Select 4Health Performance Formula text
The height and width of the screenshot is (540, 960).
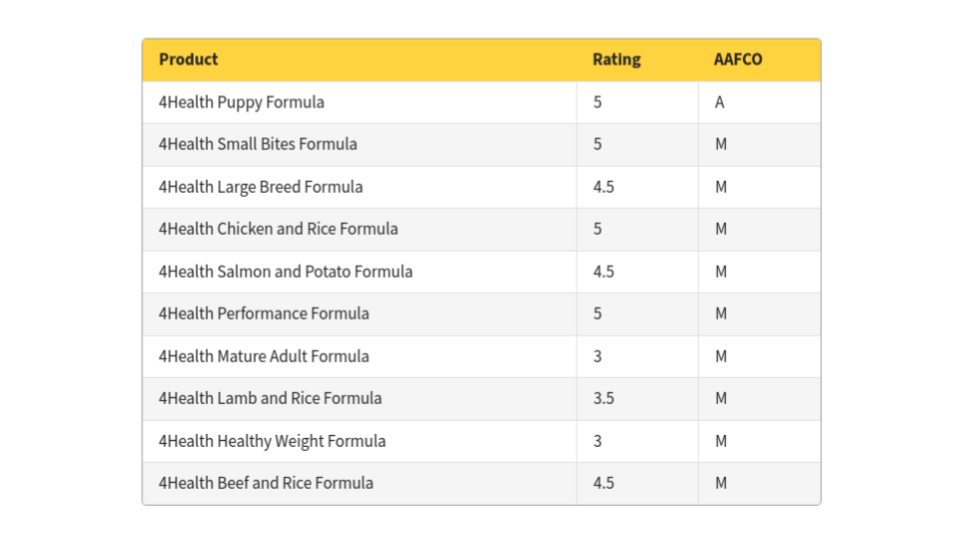(x=264, y=313)
